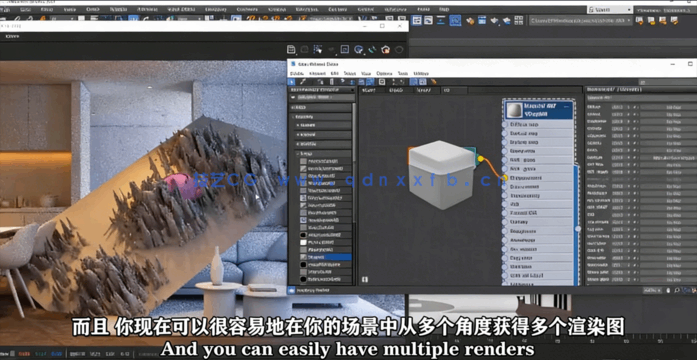
Task: Open Render Setup teapot icon in 3ds Max toolbar
Action: 470,20
